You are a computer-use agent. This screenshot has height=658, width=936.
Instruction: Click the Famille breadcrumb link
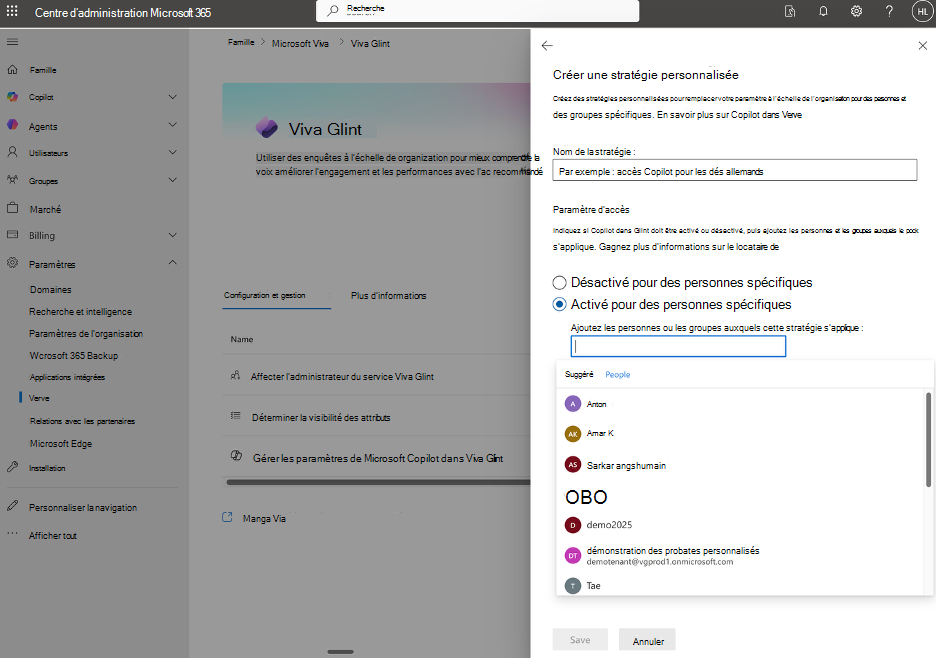pos(241,42)
